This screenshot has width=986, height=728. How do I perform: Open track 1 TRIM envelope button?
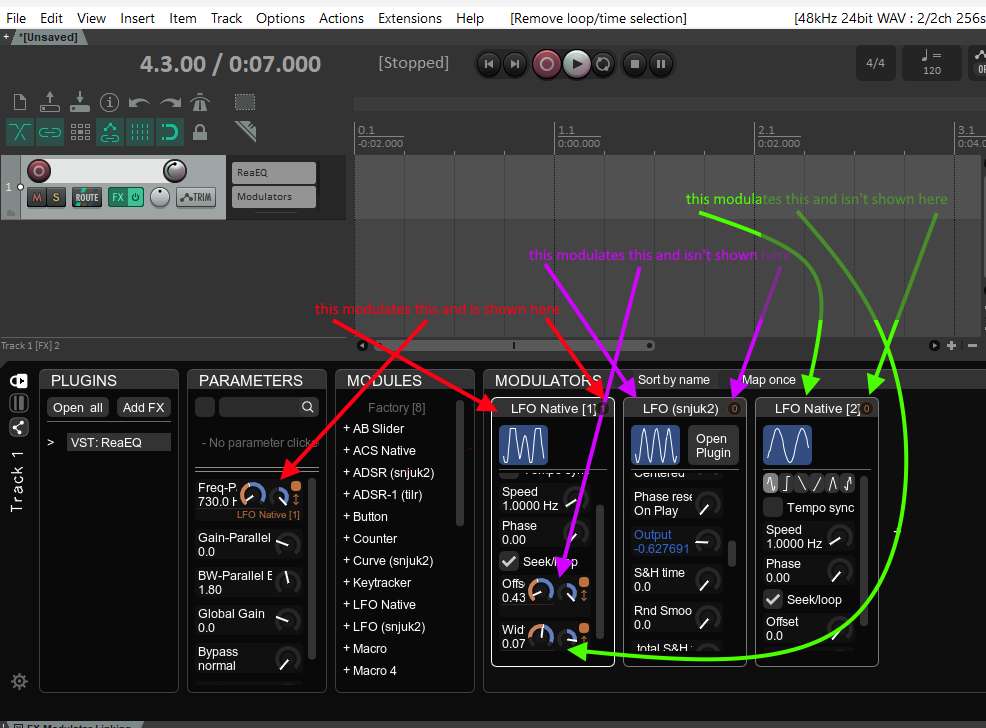[x=196, y=197]
